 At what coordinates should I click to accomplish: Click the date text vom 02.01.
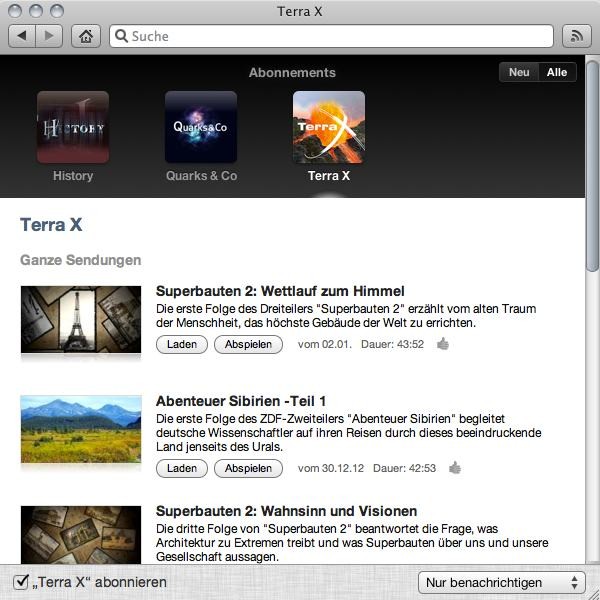(324, 344)
